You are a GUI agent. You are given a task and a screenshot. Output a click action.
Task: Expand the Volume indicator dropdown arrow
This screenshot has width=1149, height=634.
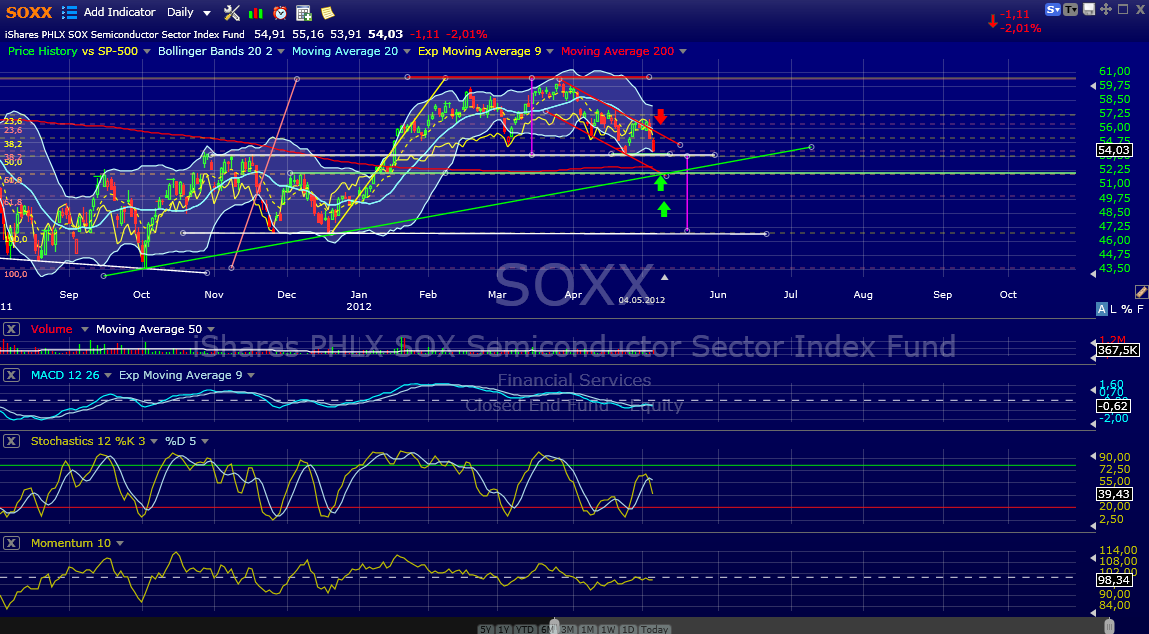pyautogui.click(x=84, y=330)
